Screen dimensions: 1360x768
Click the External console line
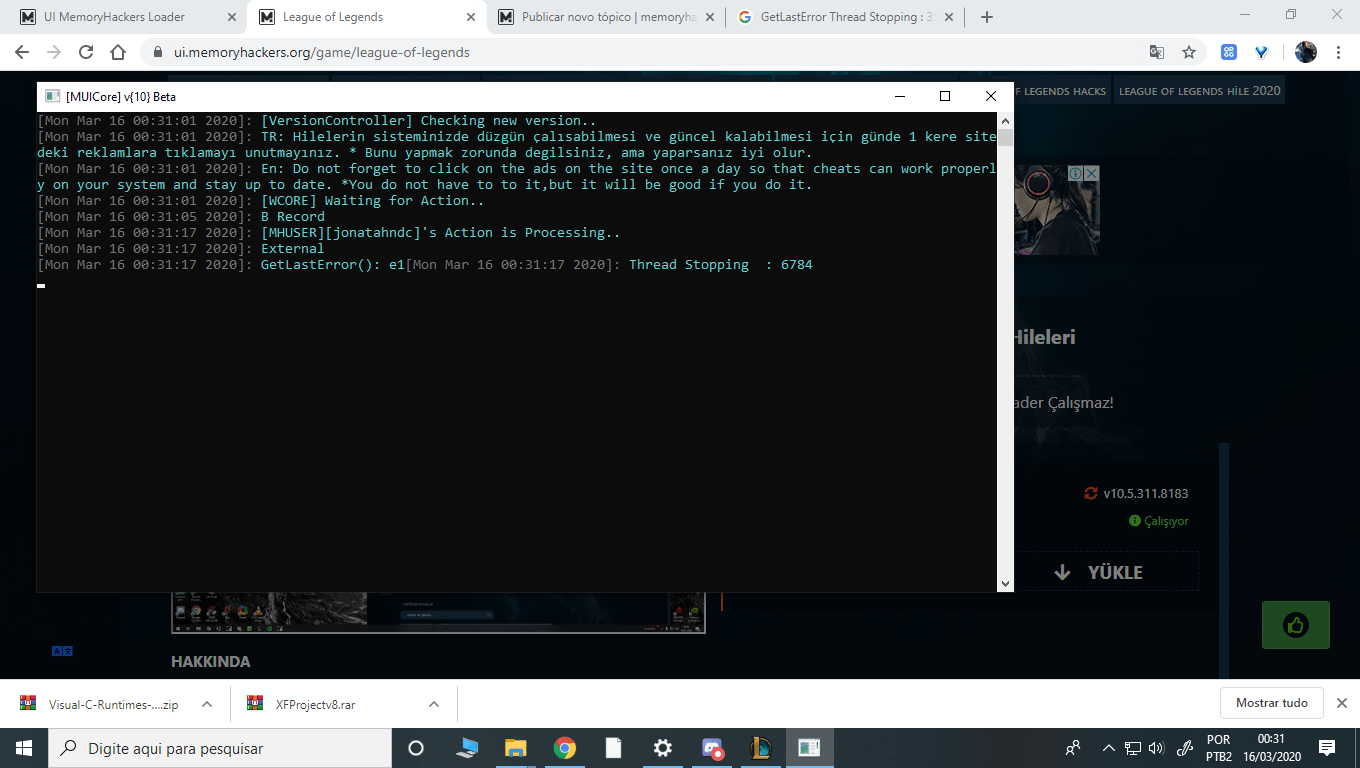coord(293,249)
